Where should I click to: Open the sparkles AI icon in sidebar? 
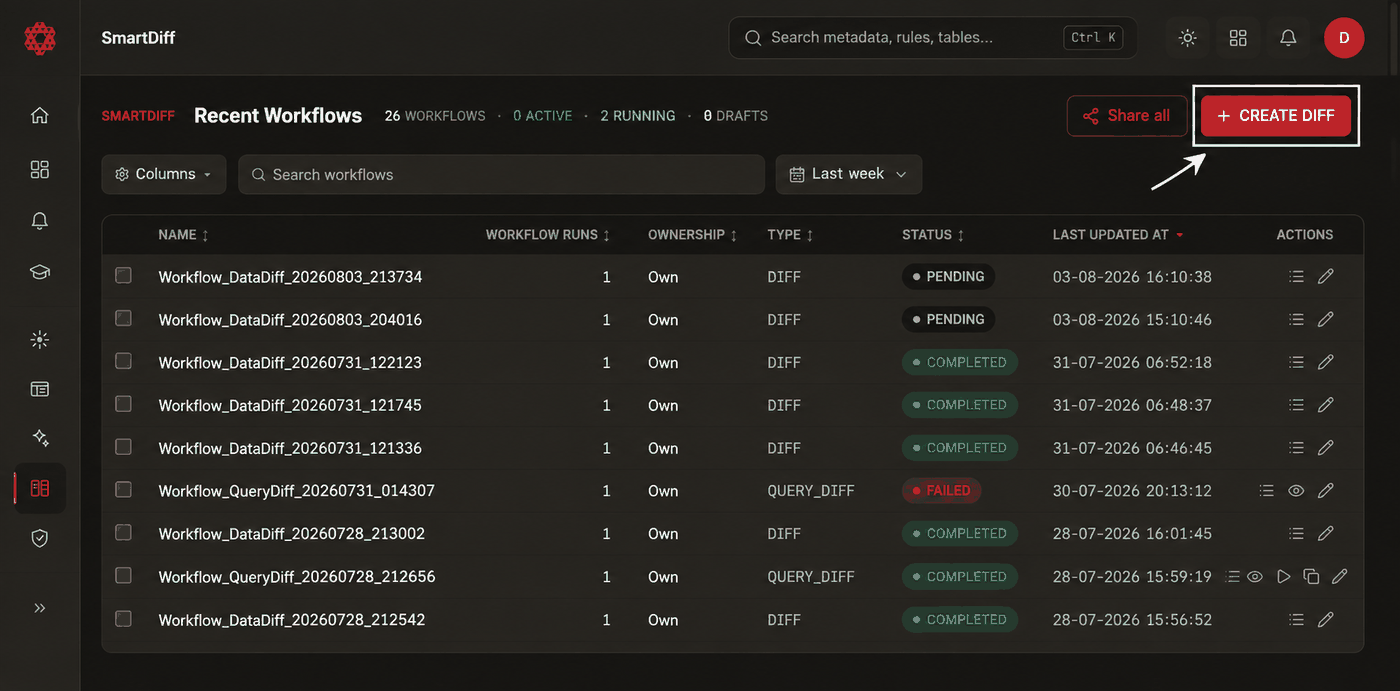tap(40, 438)
